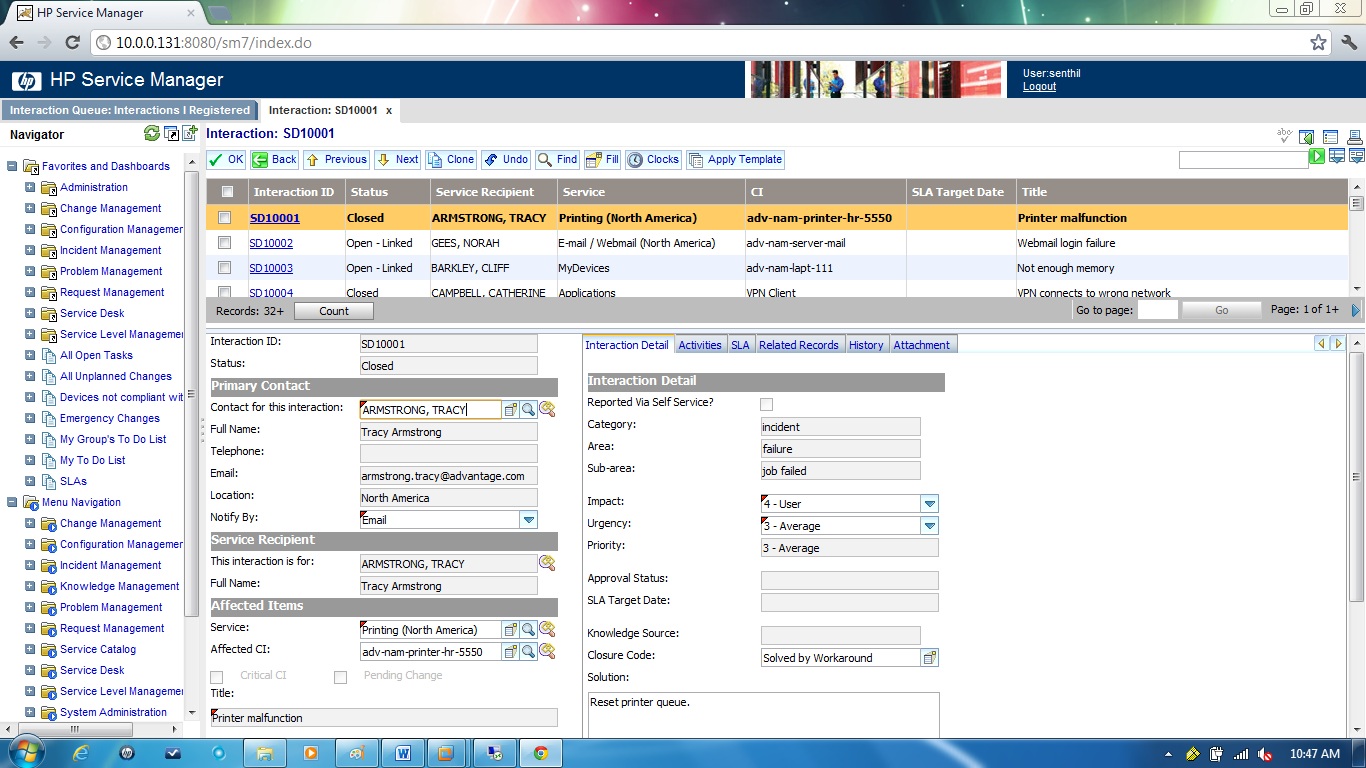This screenshot has height=768, width=1366.
Task: Click the Find magnifier beside Contact field
Action: point(528,409)
